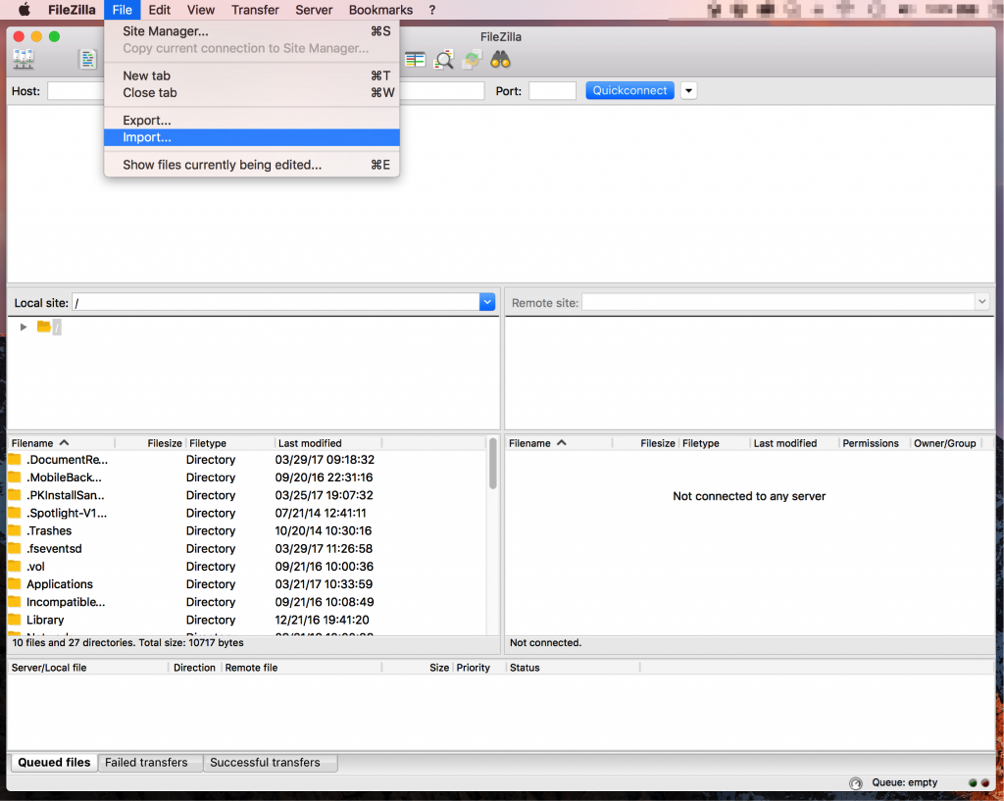This screenshot has width=1004, height=801.
Task: Click the Local site path field
Action: (276, 302)
